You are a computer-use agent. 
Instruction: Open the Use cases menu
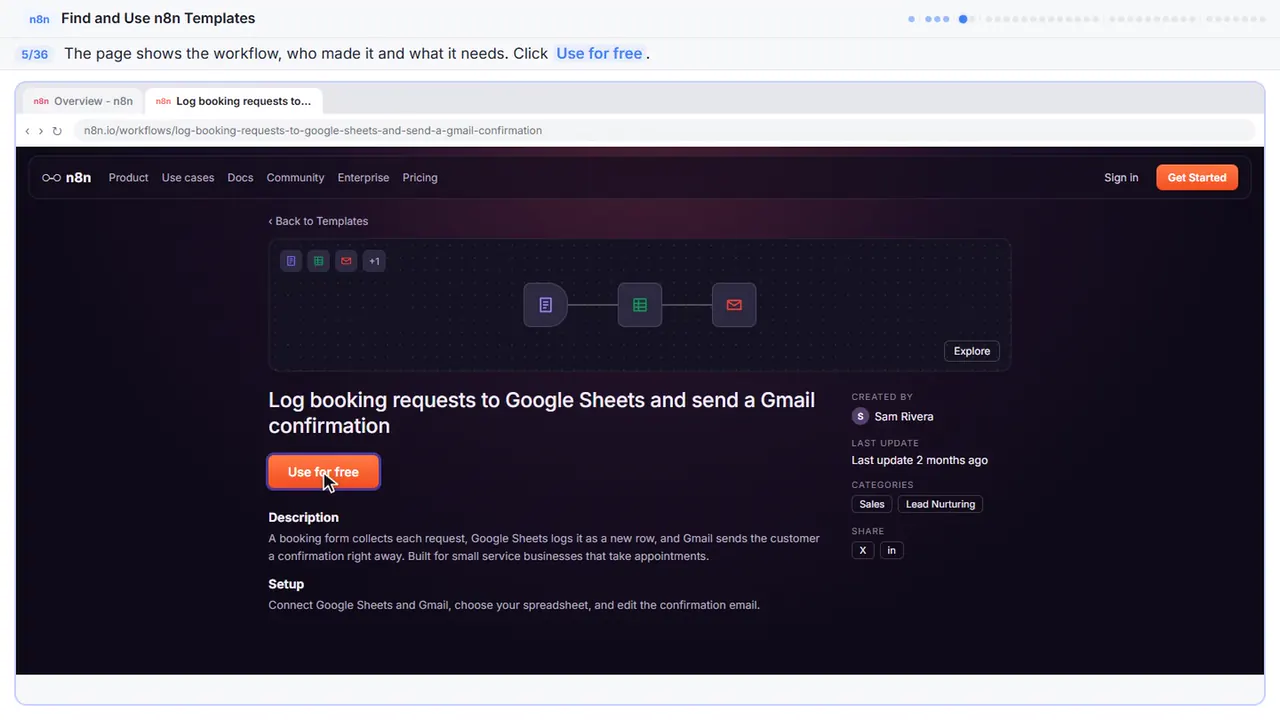pyautogui.click(x=188, y=177)
